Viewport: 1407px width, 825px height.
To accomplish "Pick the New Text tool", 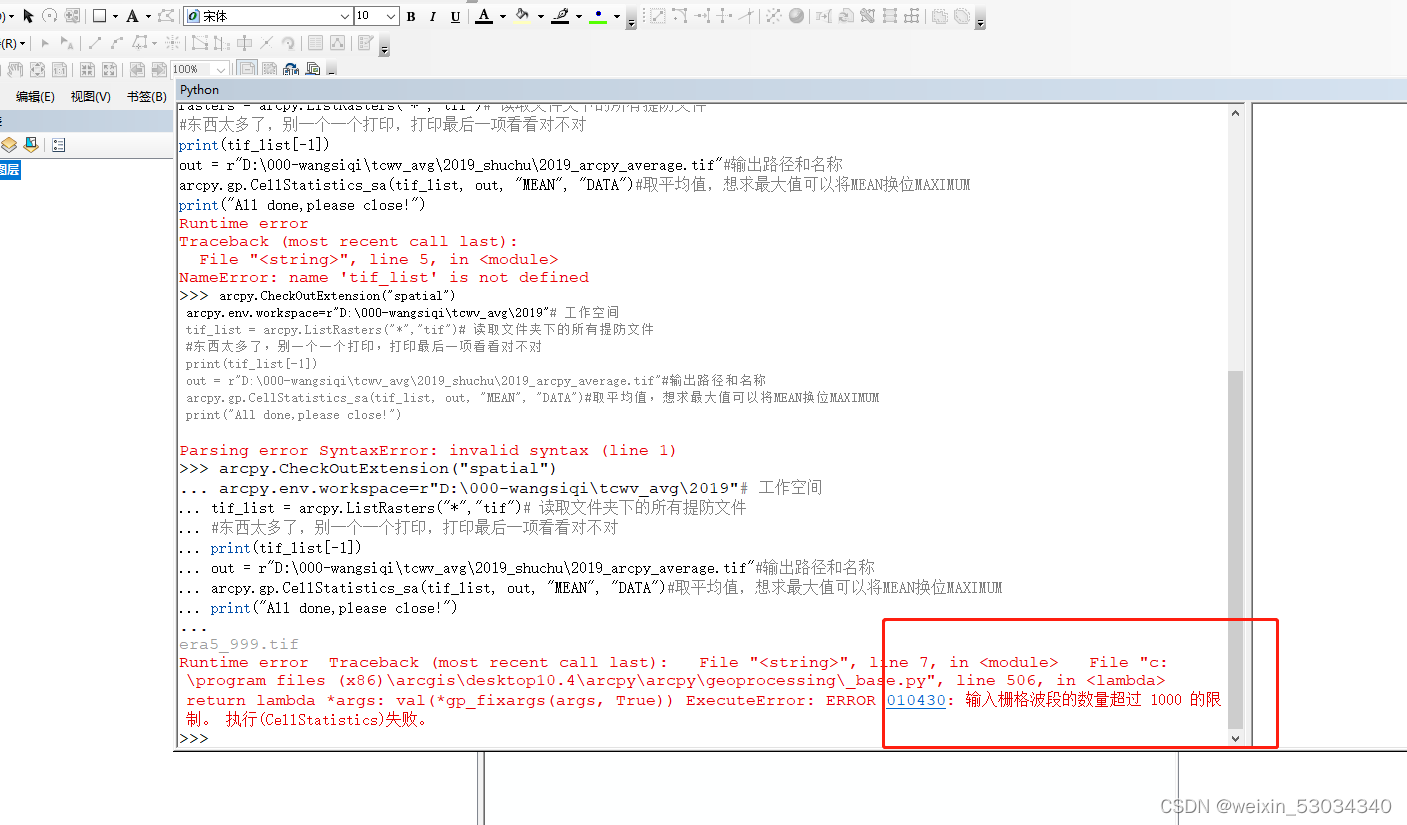I will click(132, 15).
